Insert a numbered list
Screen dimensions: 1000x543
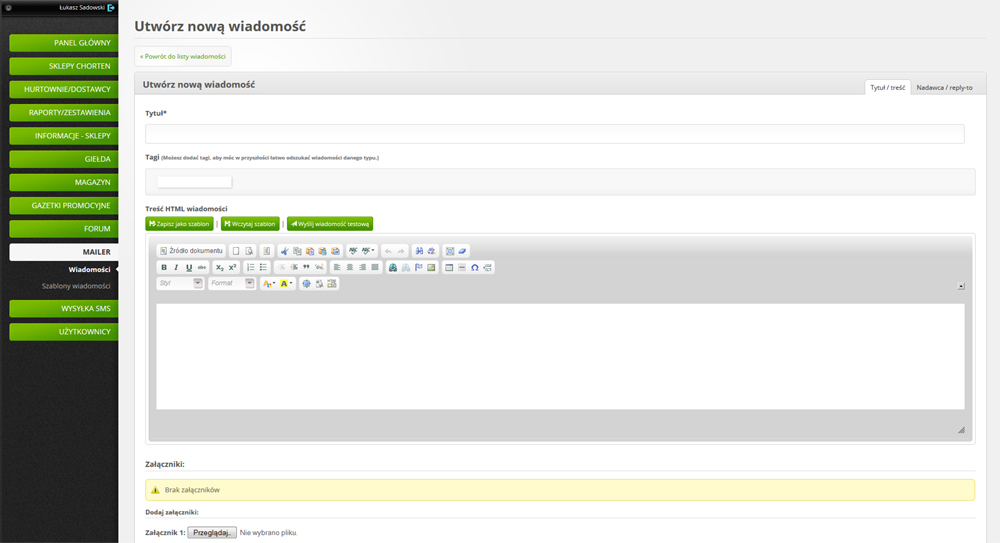[x=251, y=267]
